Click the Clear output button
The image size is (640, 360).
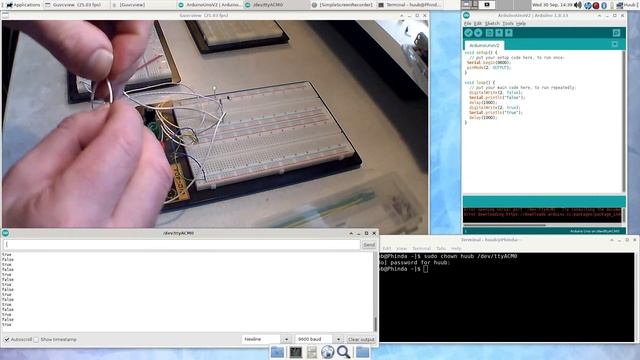click(x=361, y=340)
